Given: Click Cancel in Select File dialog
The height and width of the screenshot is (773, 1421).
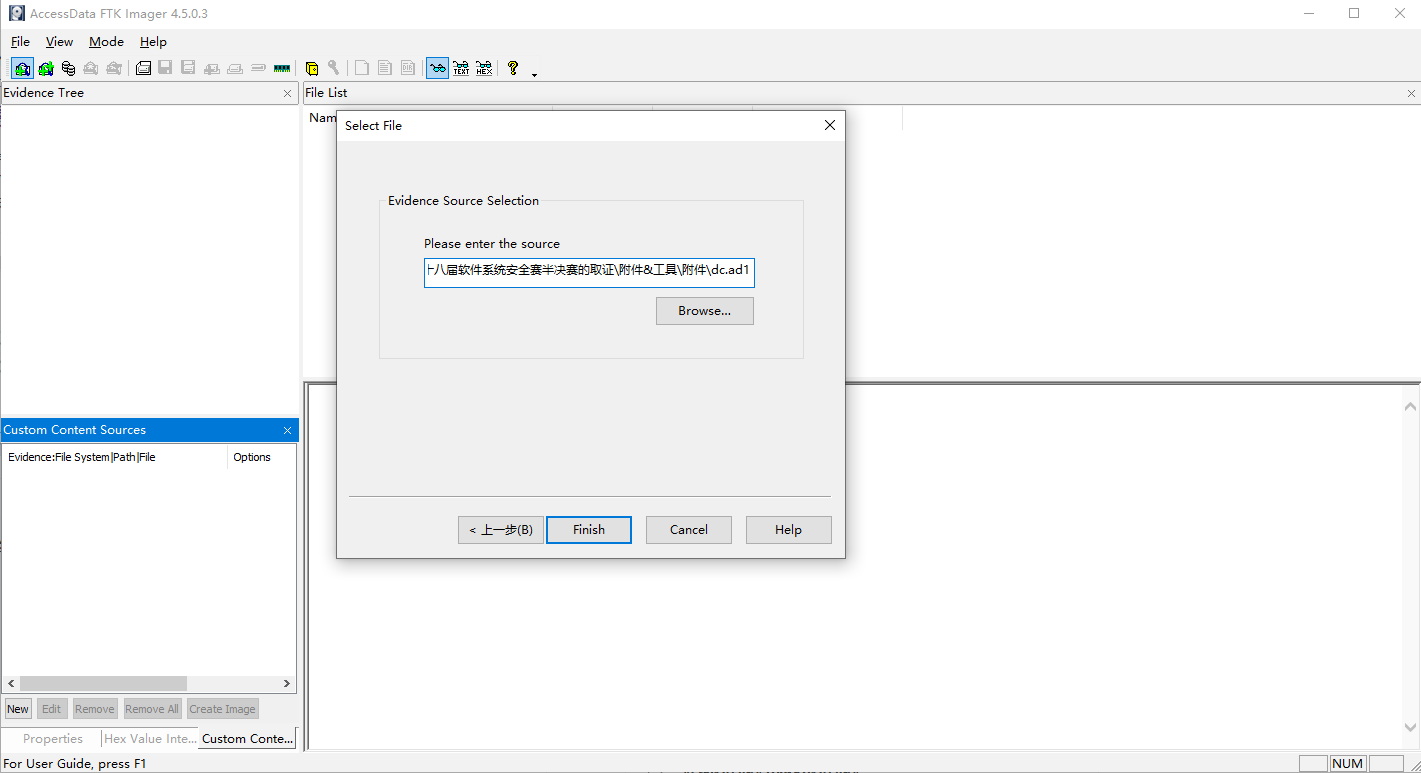Looking at the screenshot, I should (689, 530).
